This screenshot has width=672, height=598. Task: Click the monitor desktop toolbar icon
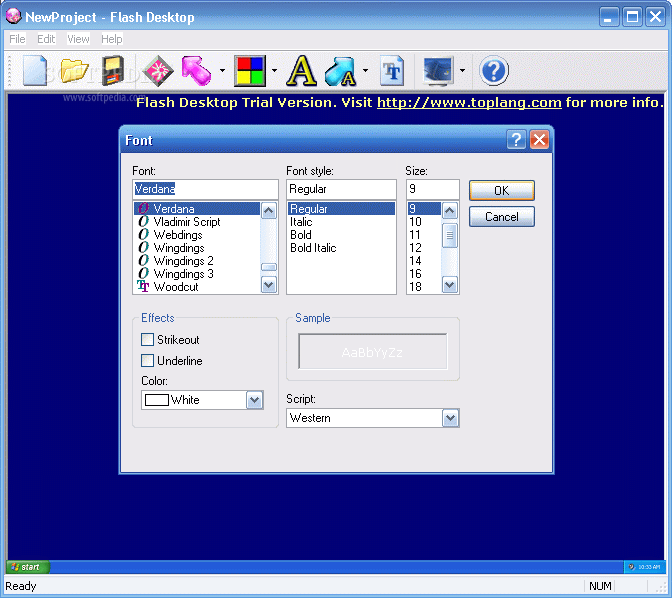point(438,70)
